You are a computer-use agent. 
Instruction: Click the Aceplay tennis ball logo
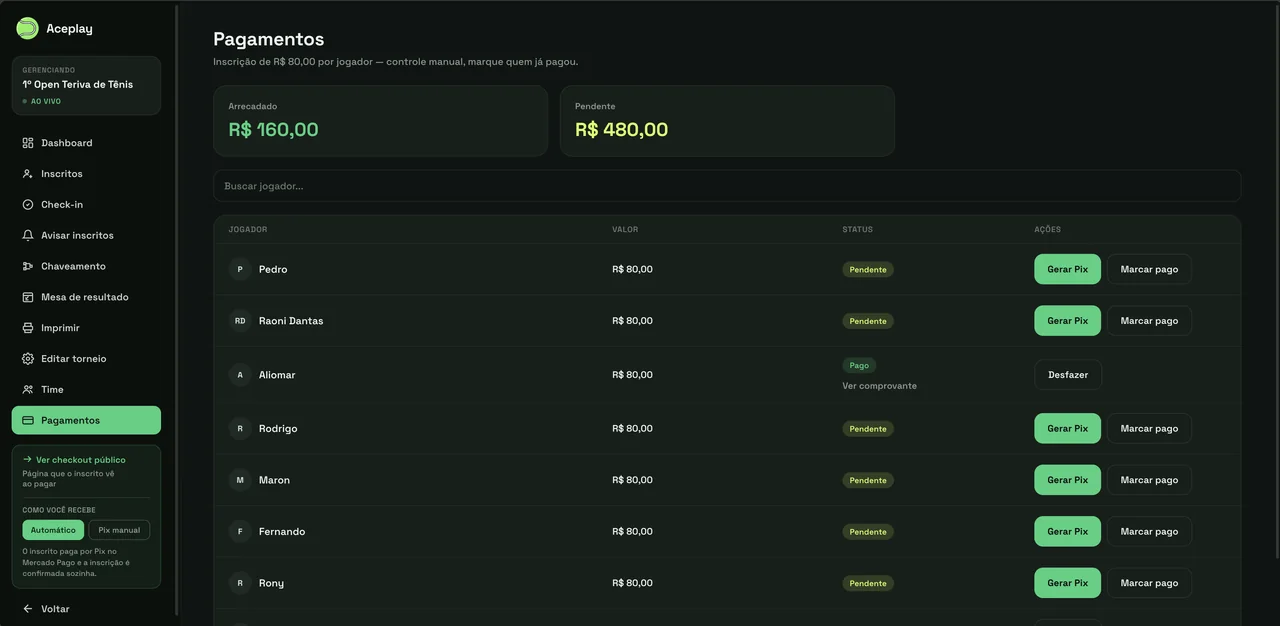pyautogui.click(x=27, y=28)
